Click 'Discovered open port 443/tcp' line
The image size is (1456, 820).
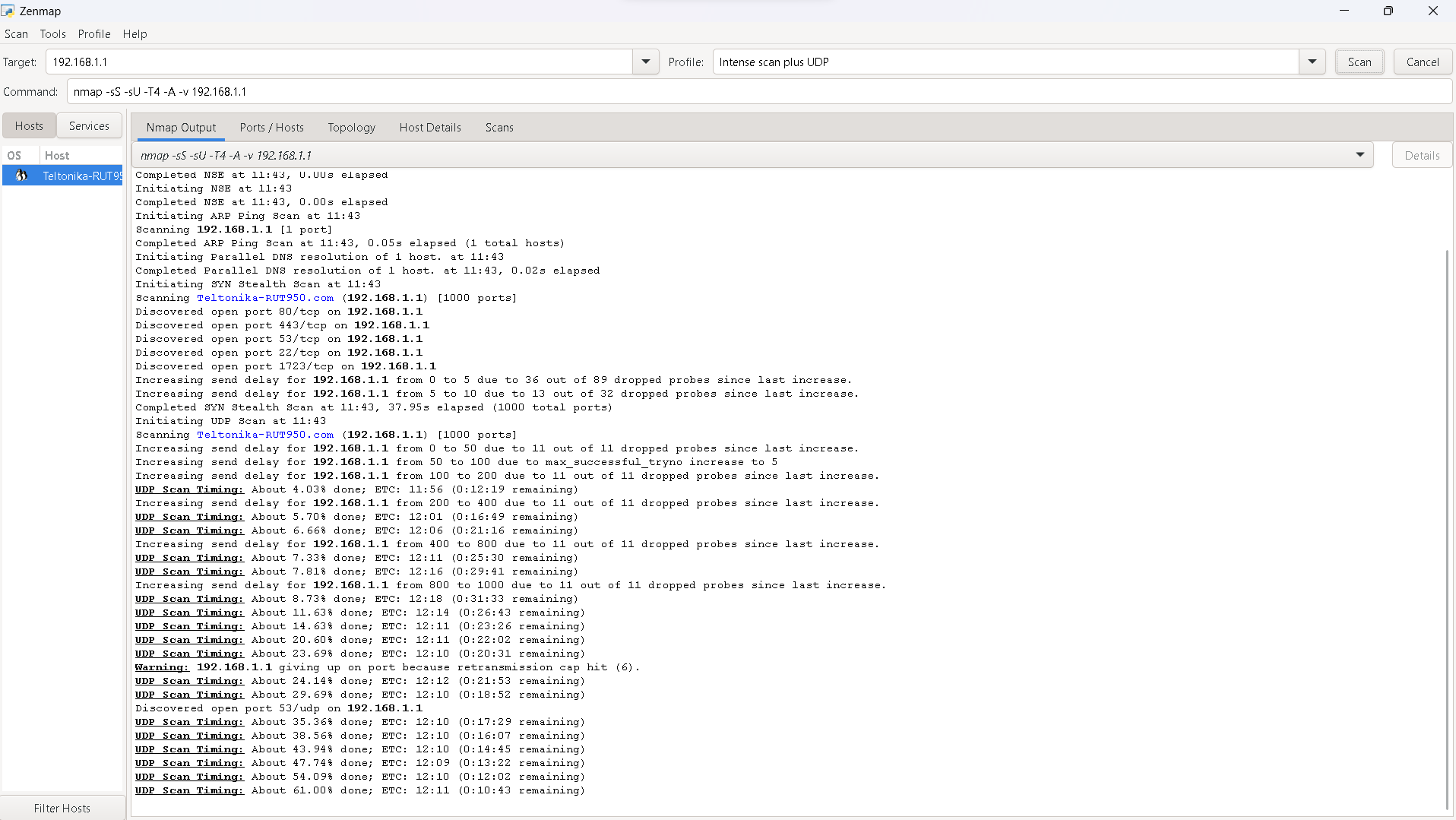[x=282, y=325]
